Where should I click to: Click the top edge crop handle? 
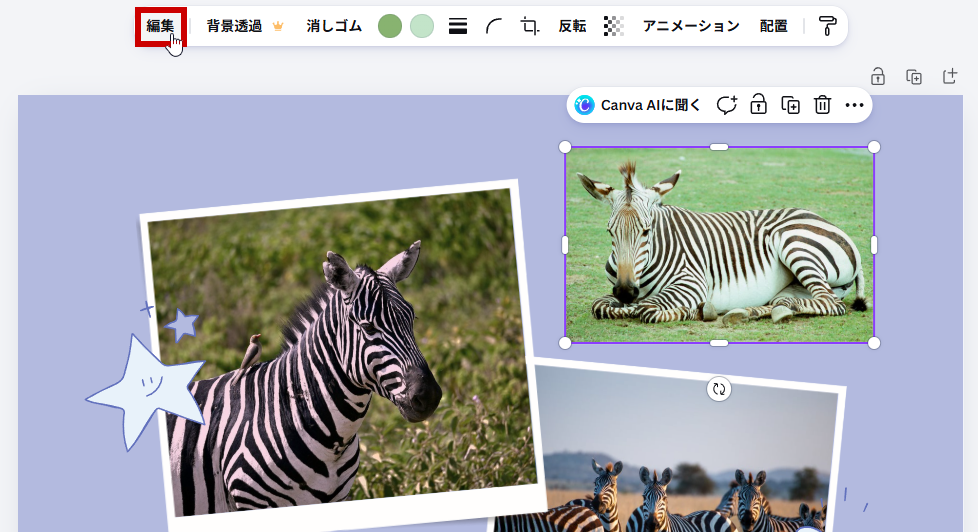click(719, 147)
